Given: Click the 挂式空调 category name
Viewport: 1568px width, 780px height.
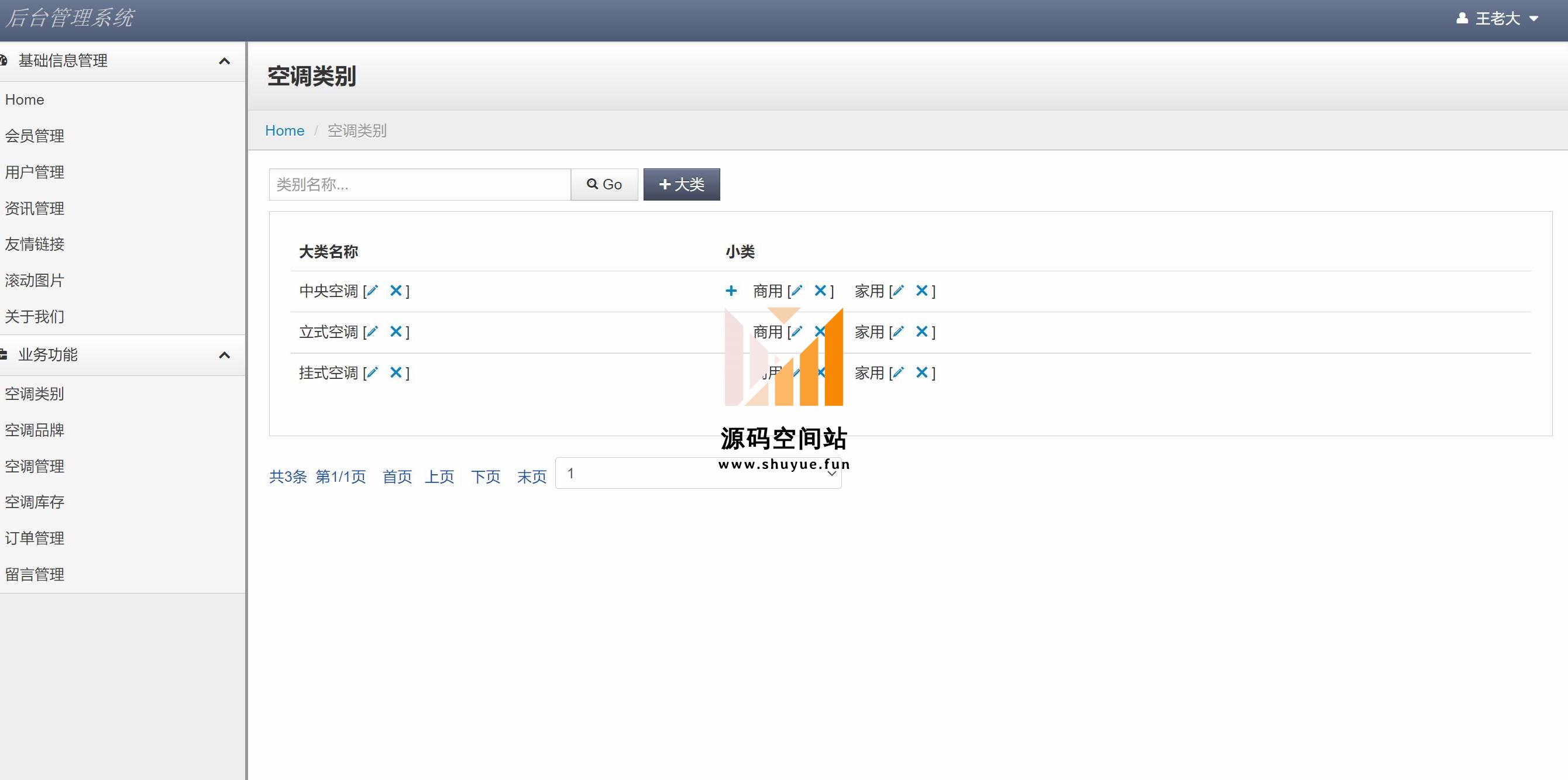Looking at the screenshot, I should [x=329, y=372].
